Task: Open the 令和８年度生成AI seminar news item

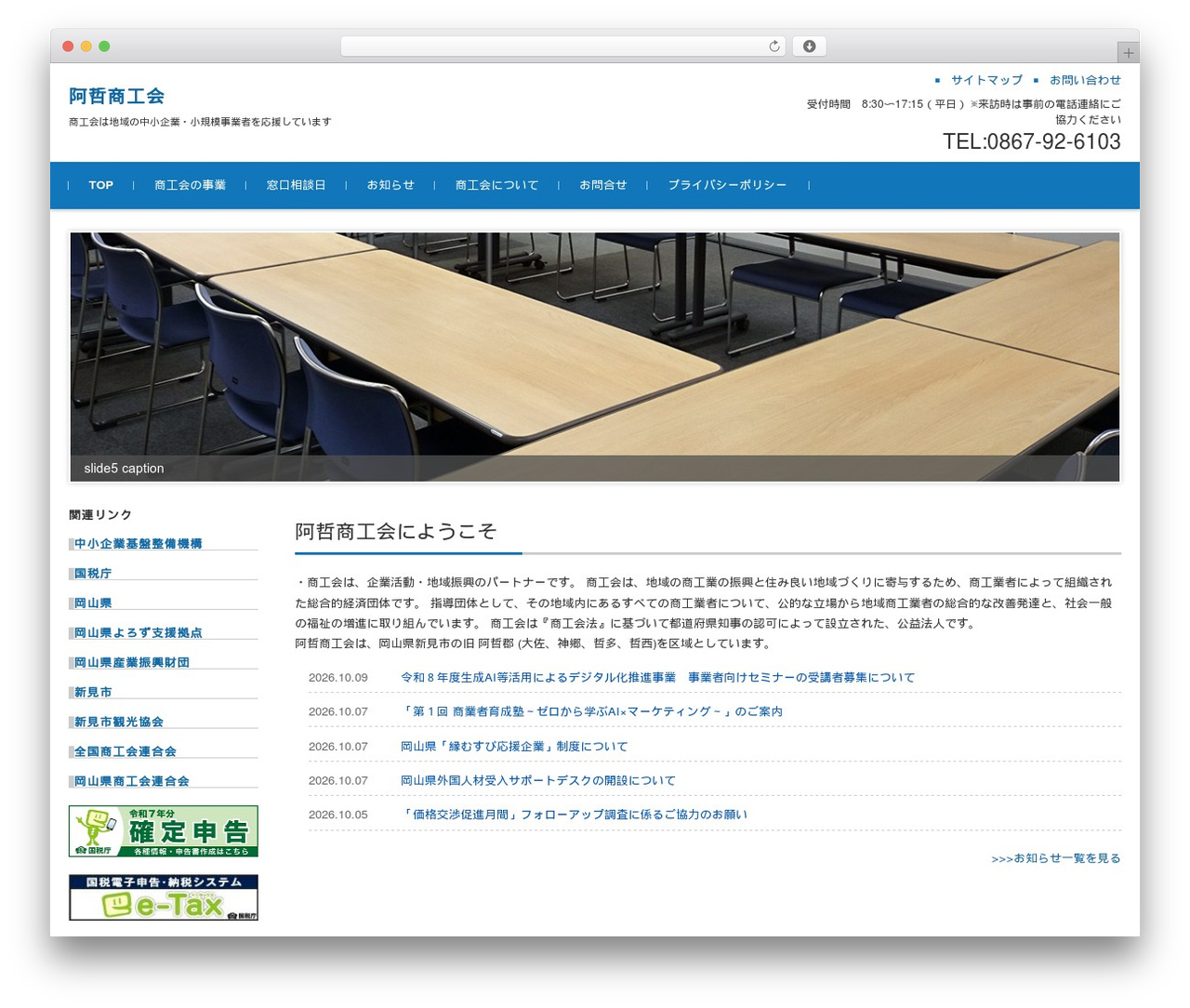Action: coord(657,678)
